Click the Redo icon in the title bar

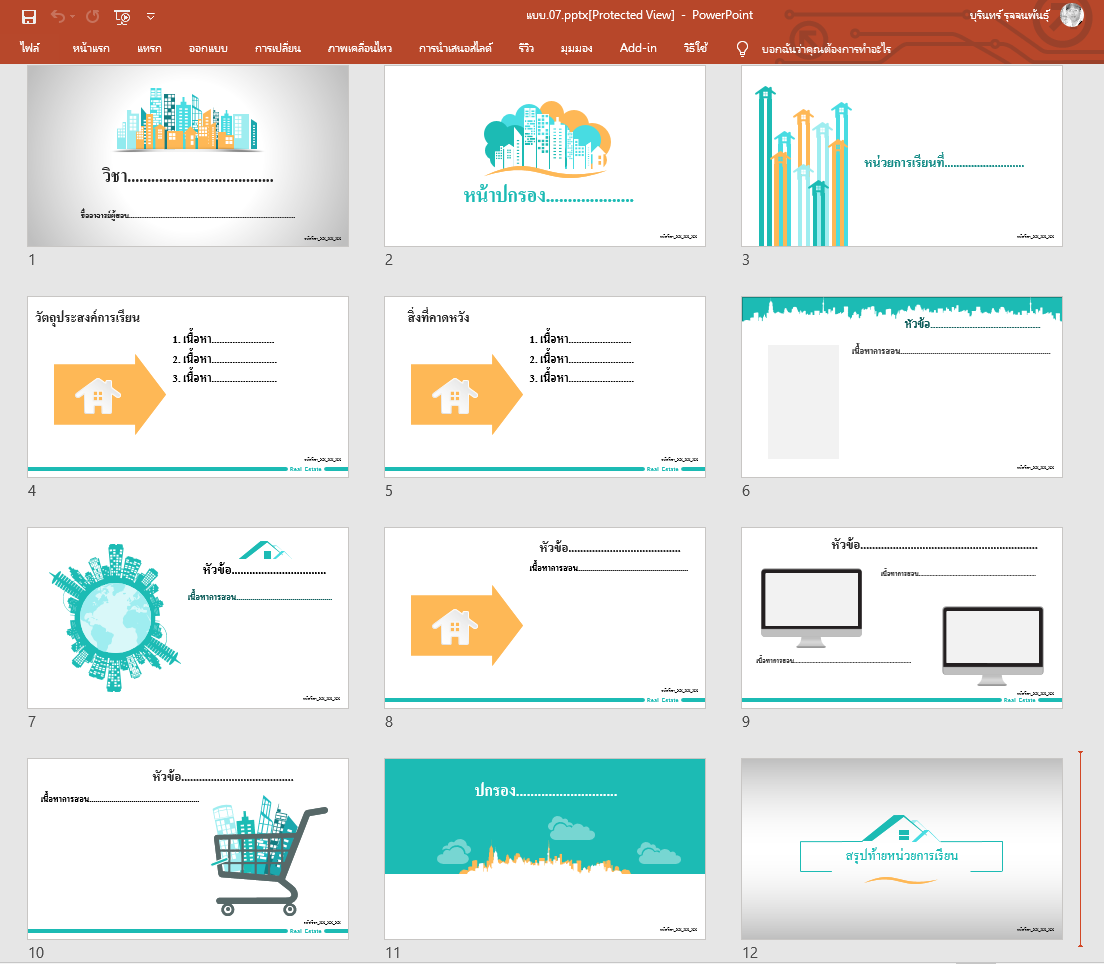coord(93,16)
